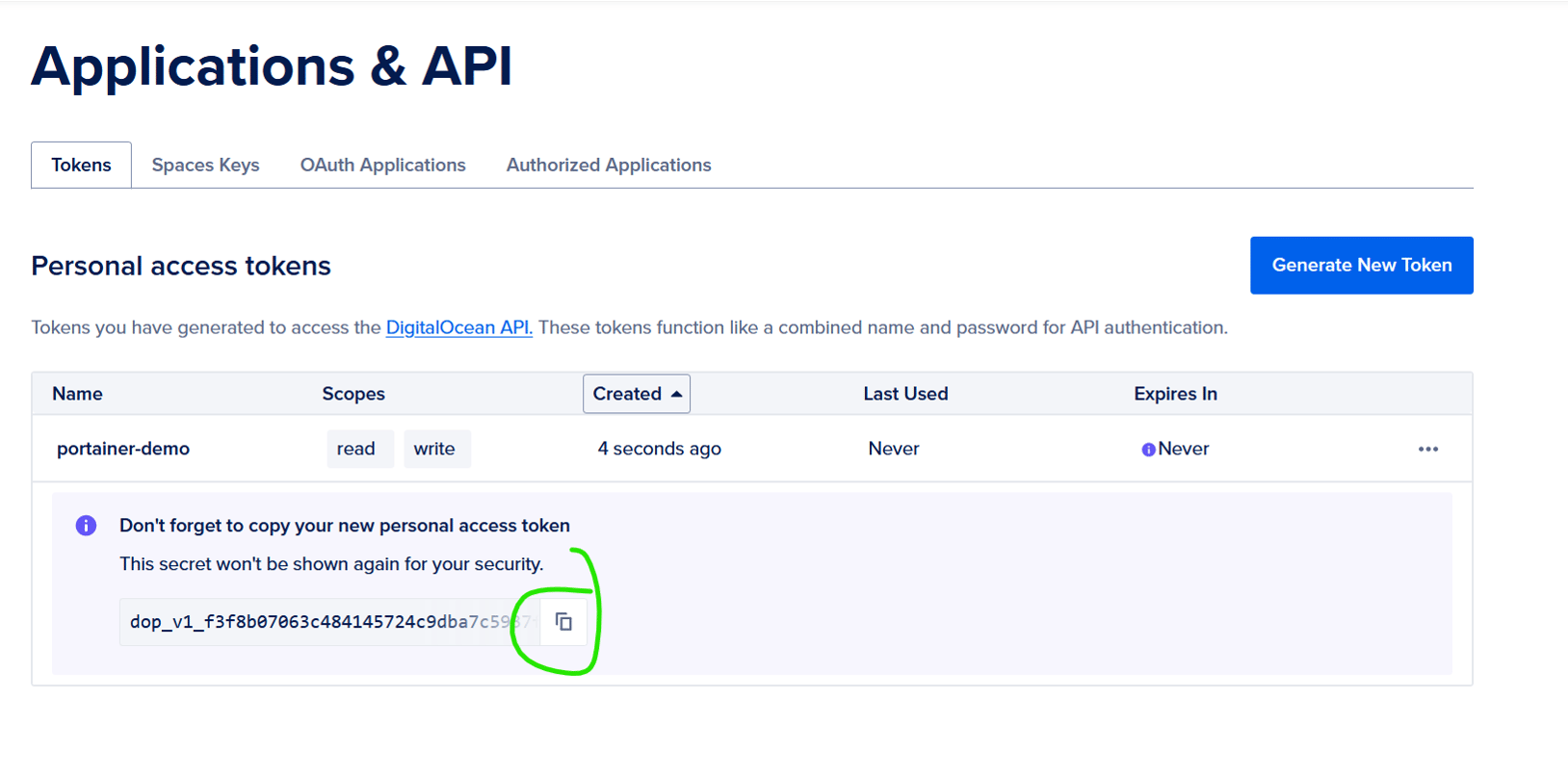Sort by the Name column header

[x=77, y=394]
